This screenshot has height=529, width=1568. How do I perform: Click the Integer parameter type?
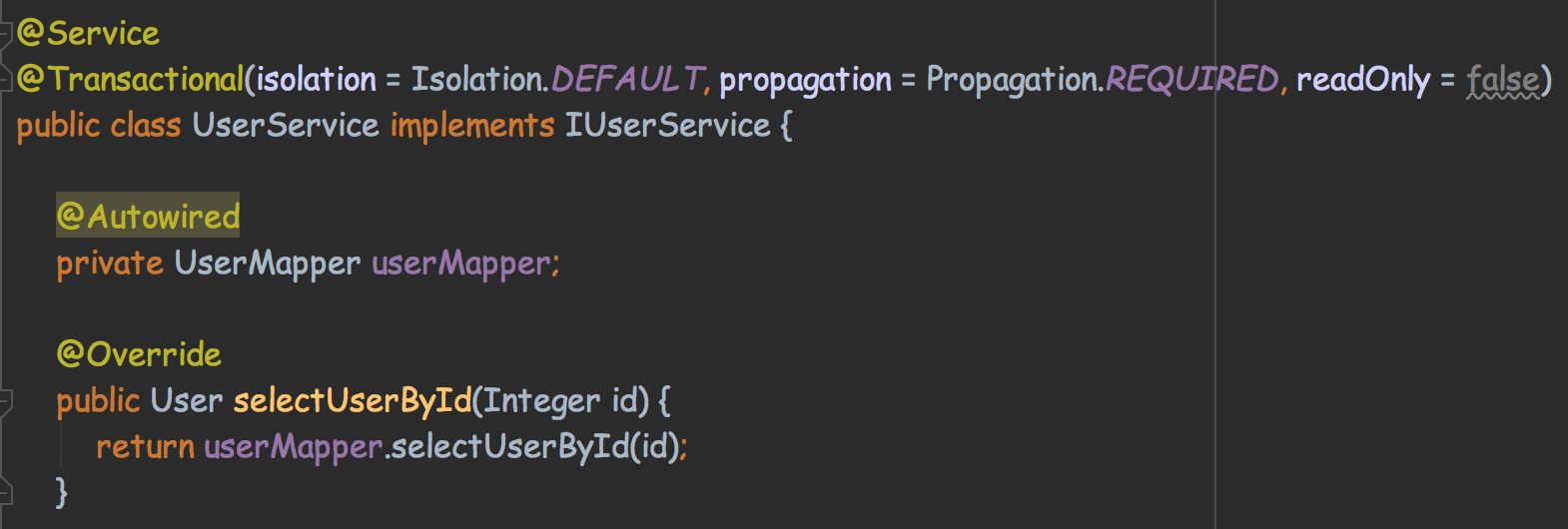point(542,401)
